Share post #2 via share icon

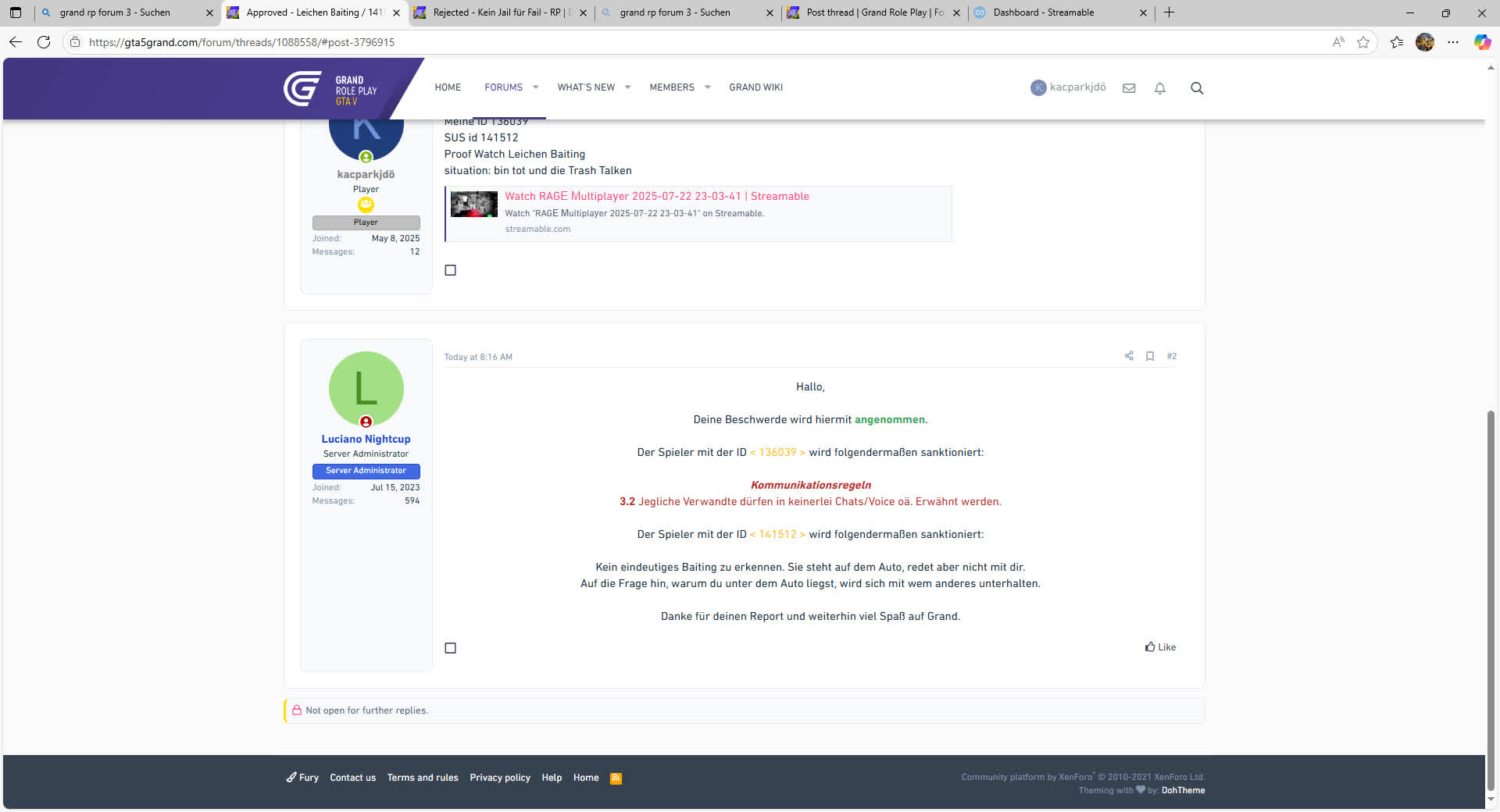pos(1129,356)
